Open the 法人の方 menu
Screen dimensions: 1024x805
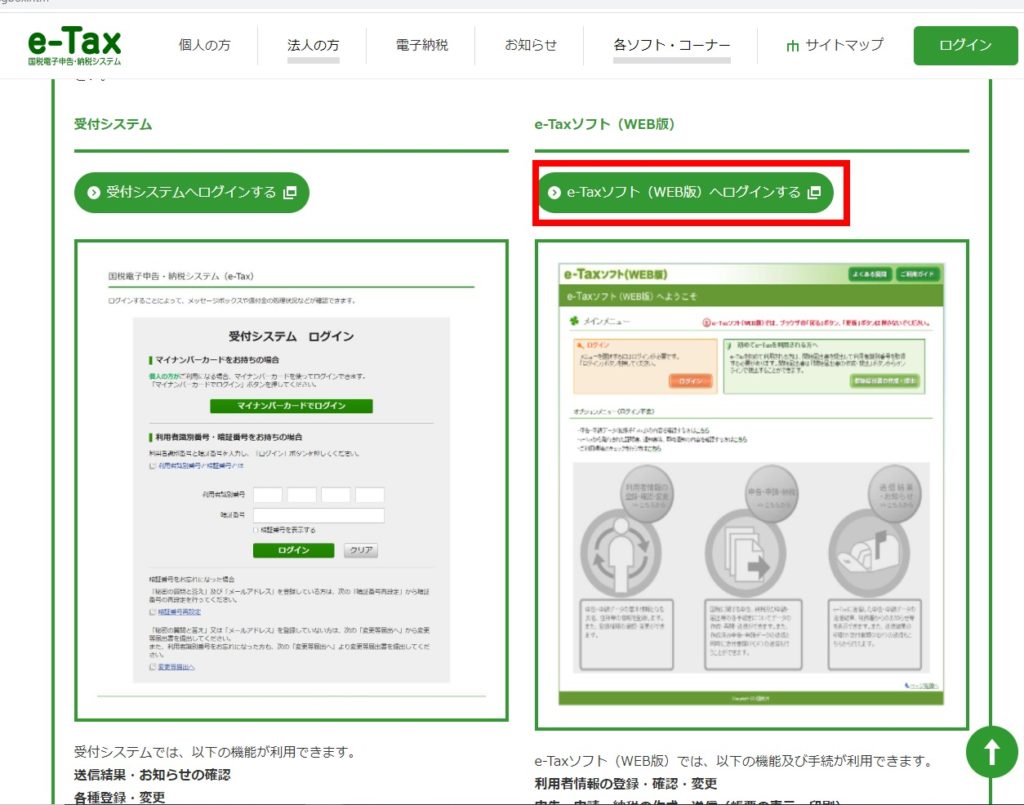pyautogui.click(x=313, y=45)
